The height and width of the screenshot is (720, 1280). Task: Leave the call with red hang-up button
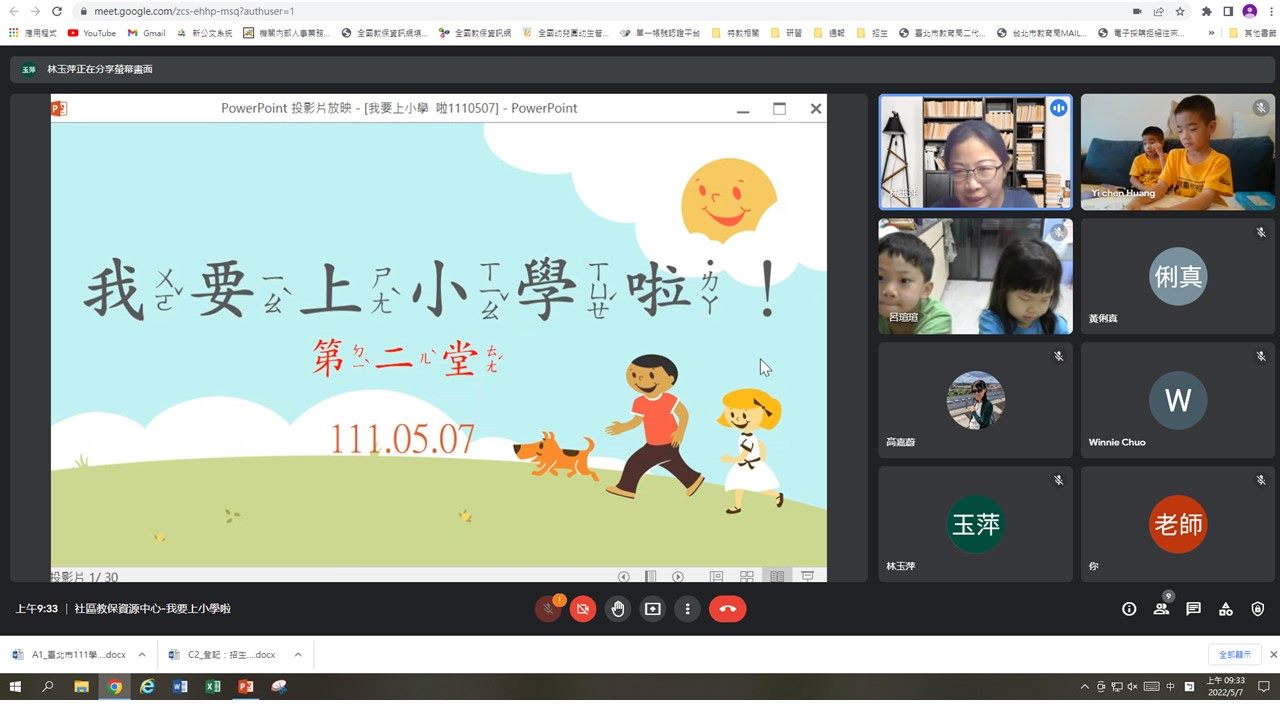pyautogui.click(x=727, y=608)
